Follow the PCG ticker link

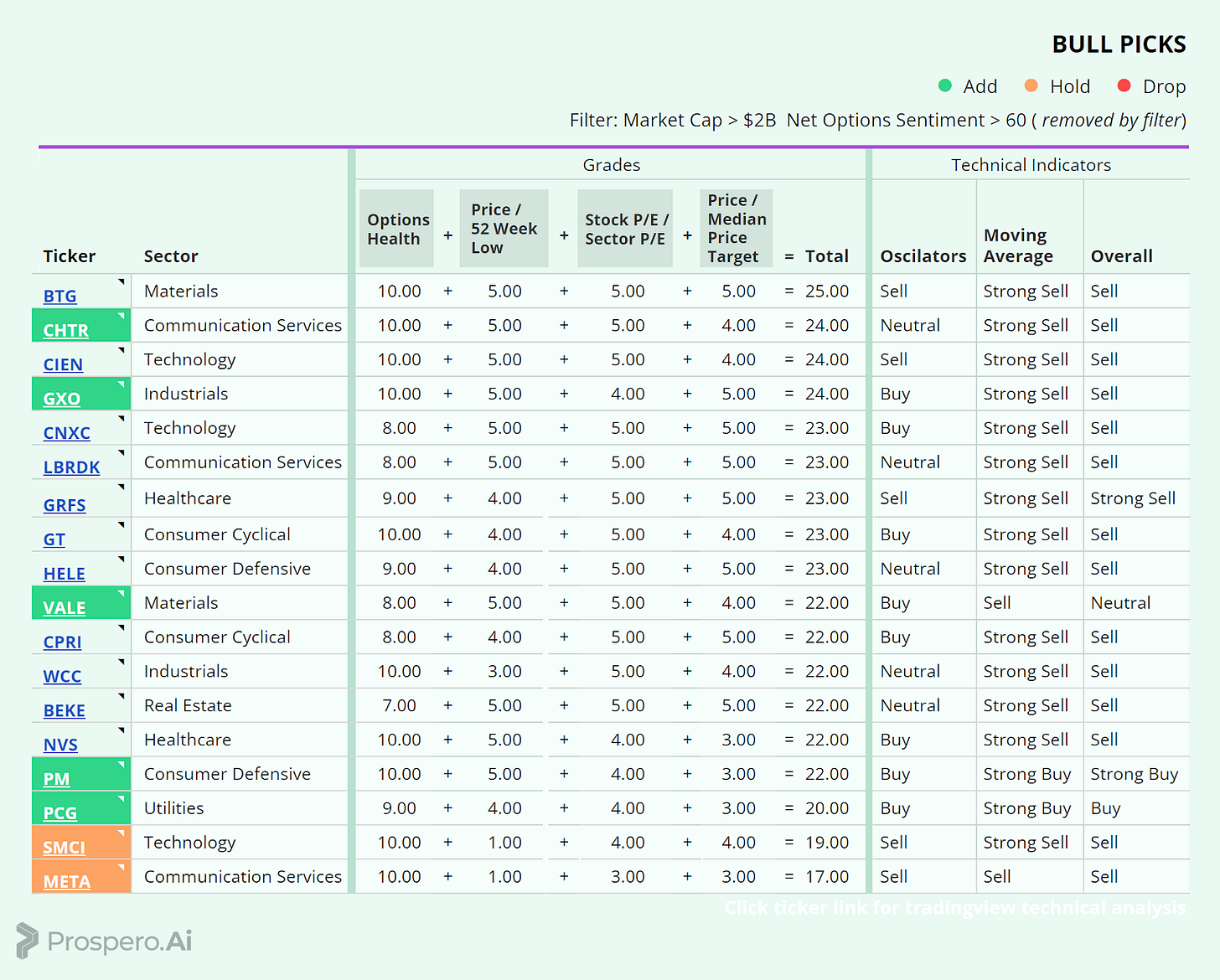point(59,813)
